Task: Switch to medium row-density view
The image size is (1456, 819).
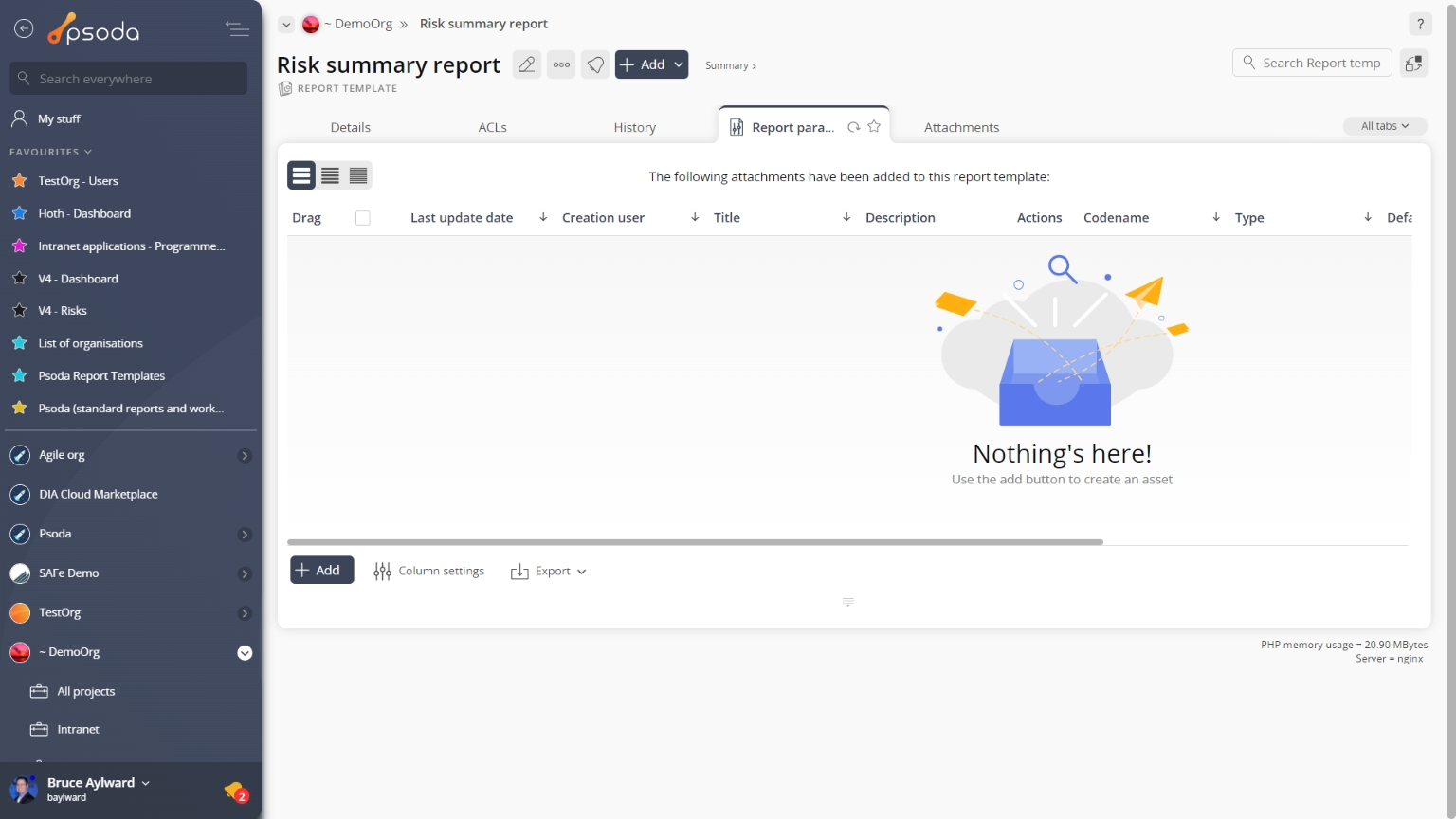Action: (x=330, y=175)
